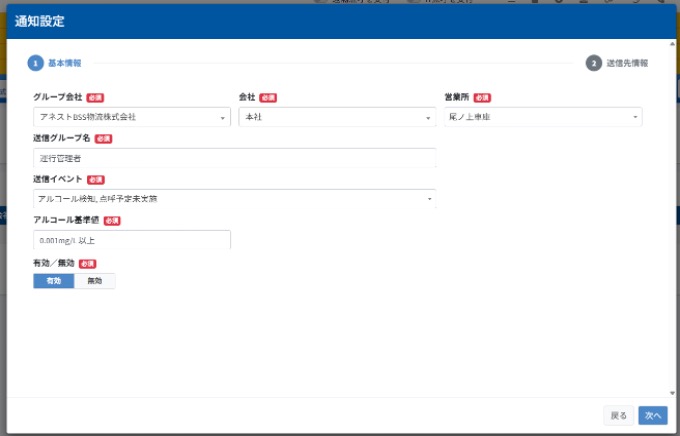This screenshot has height=436, width=680.
Task: Go to the 送信先情報 step label
Action: click(x=627, y=63)
